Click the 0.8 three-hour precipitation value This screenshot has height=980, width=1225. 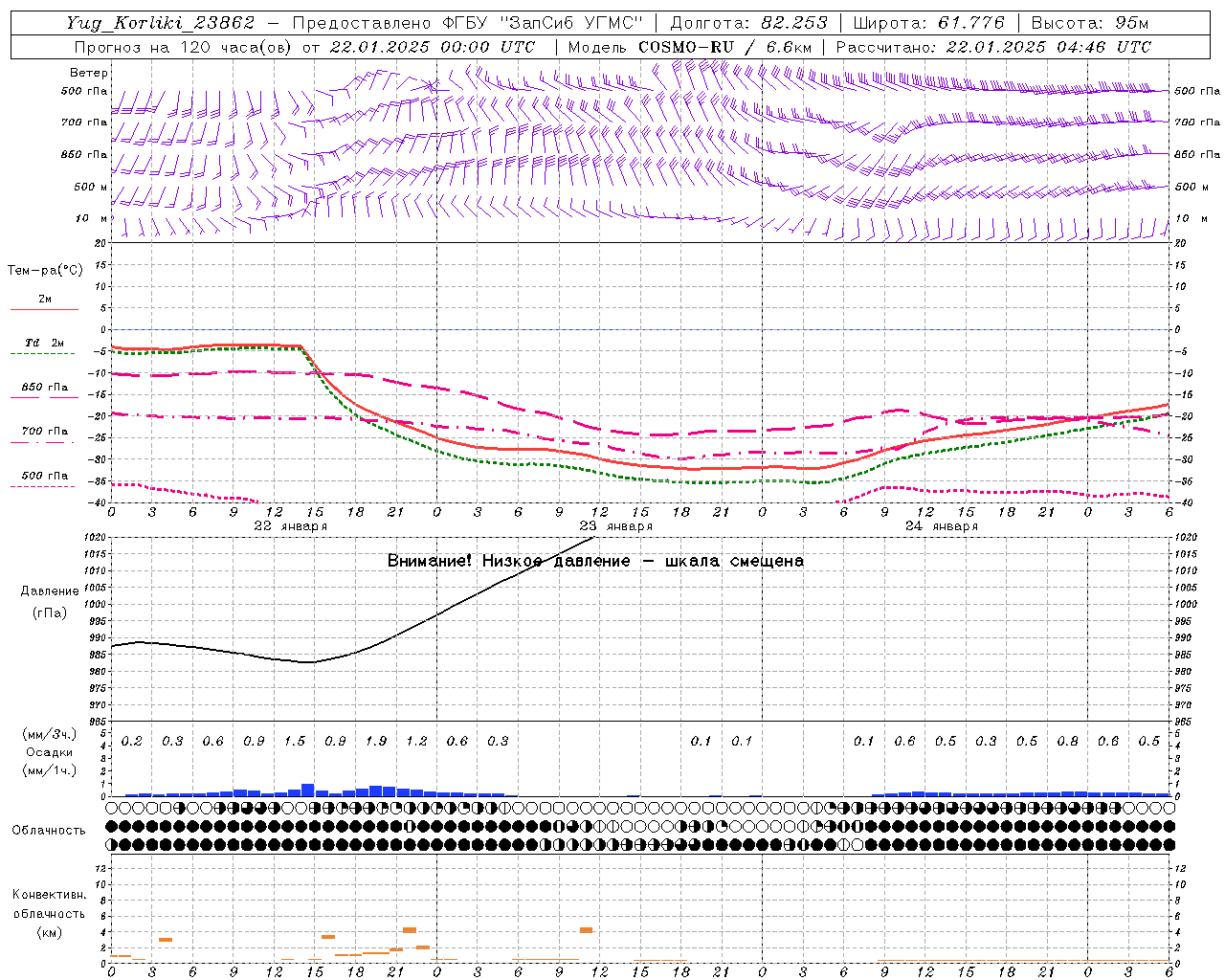point(1068,742)
